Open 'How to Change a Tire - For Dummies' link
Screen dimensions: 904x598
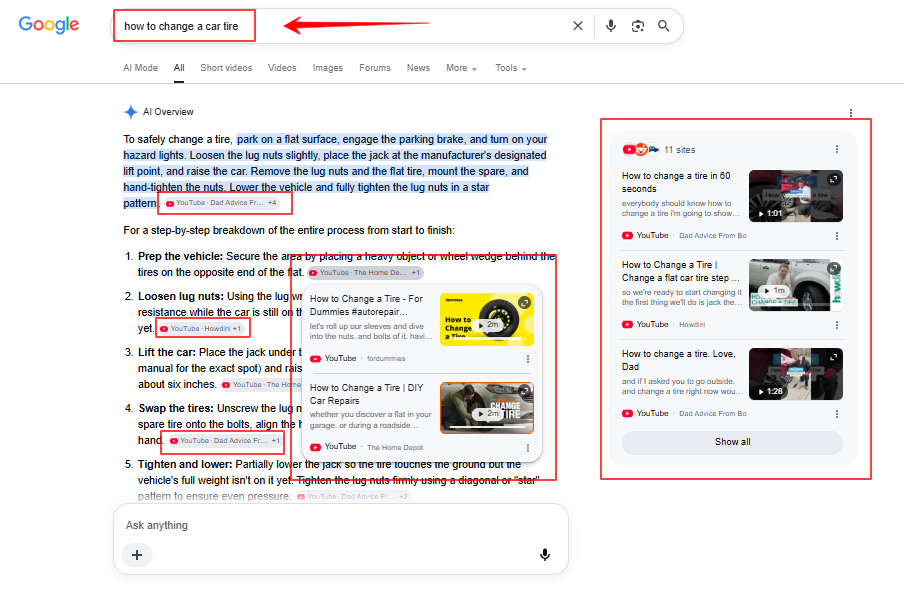[366, 305]
